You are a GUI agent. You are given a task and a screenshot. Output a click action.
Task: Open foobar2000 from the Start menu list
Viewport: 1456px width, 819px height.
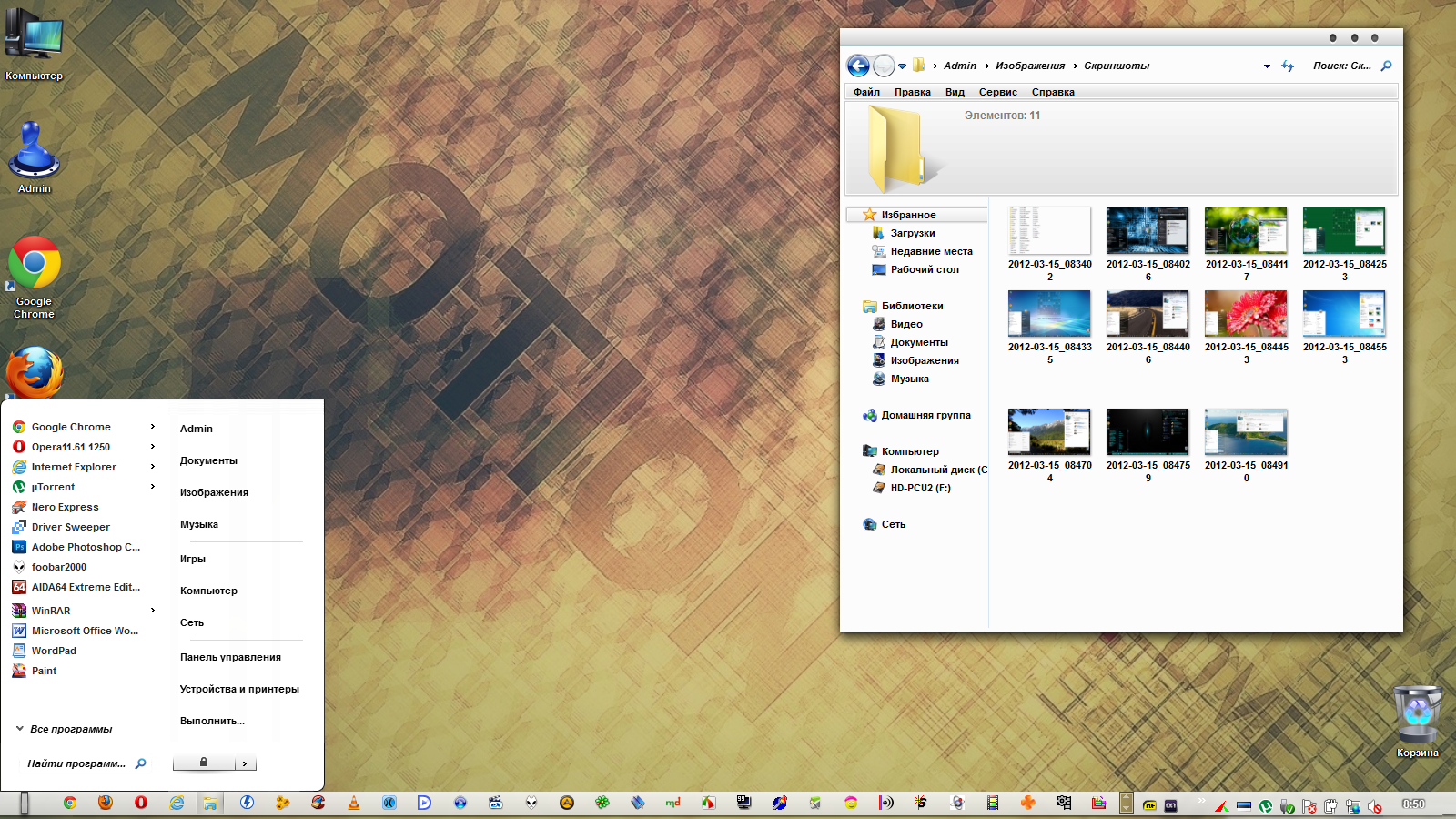click(59, 567)
